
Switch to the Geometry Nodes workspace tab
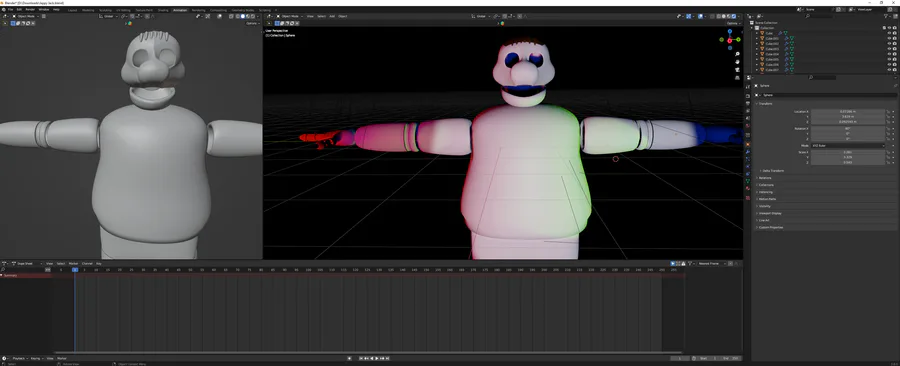pyautogui.click(x=243, y=10)
